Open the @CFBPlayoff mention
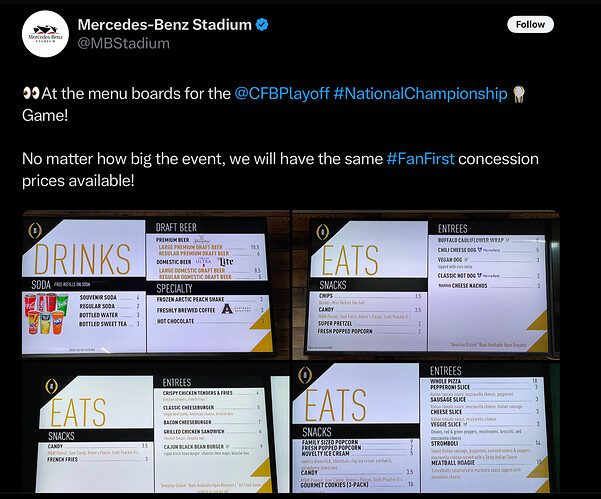 [x=281, y=93]
